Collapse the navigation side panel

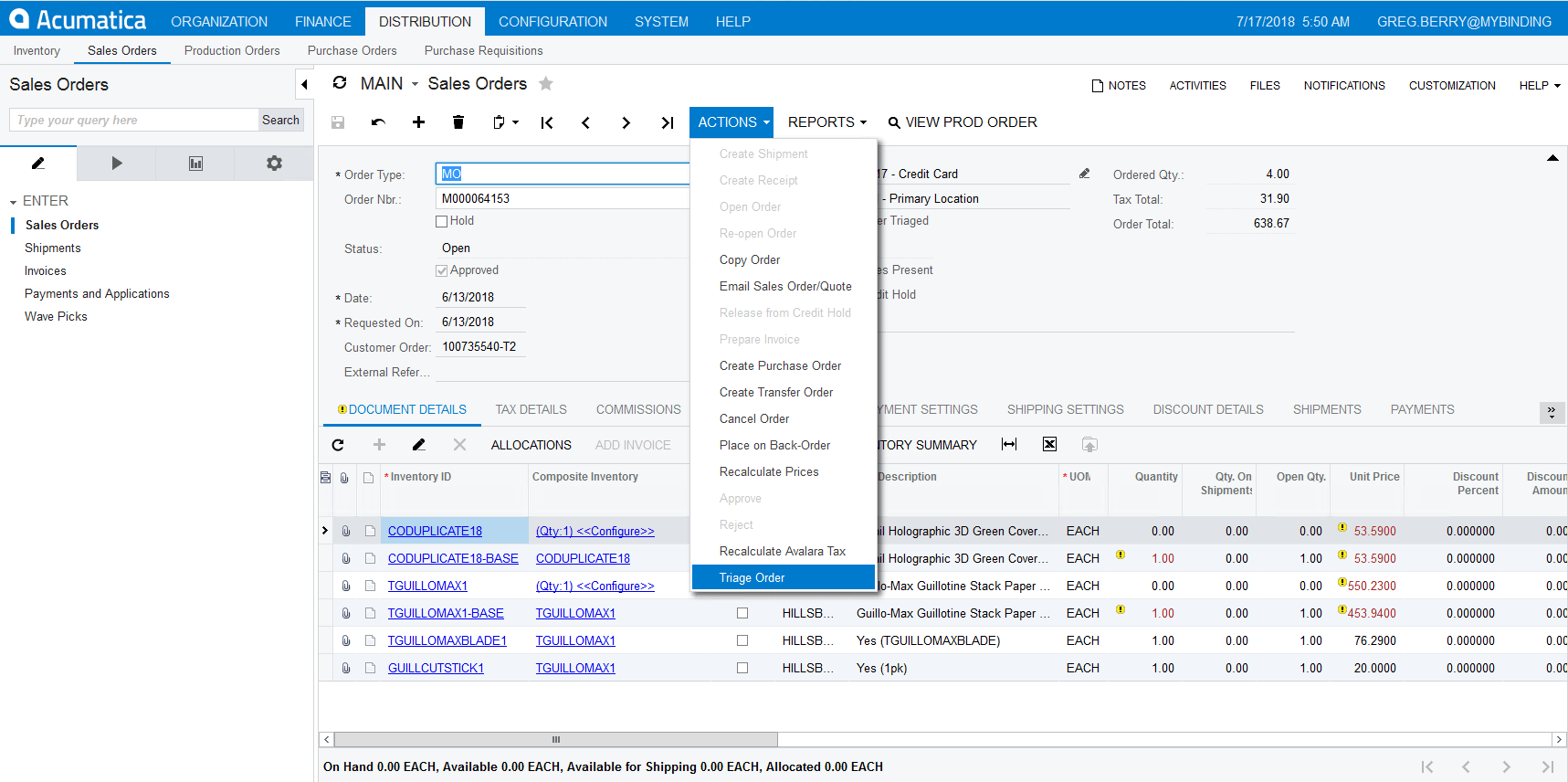pyautogui.click(x=304, y=85)
